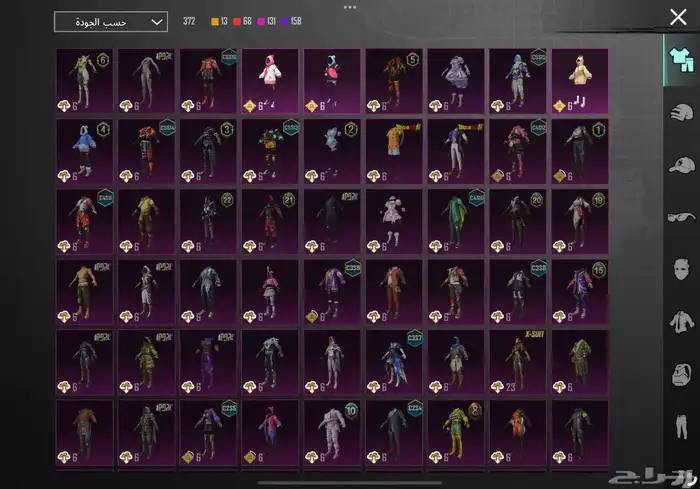Open the Glasses category in sidebar
Image resolution: width=700 pixels, height=489 pixels.
click(x=681, y=217)
